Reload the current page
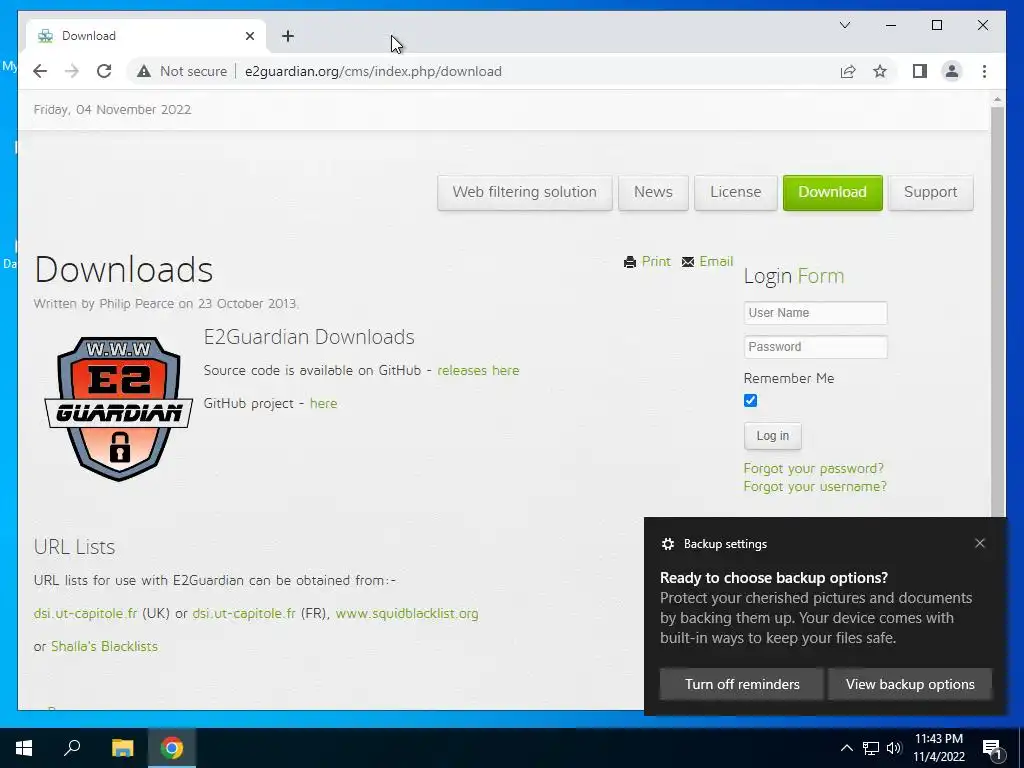Image resolution: width=1024 pixels, height=768 pixels. (104, 71)
